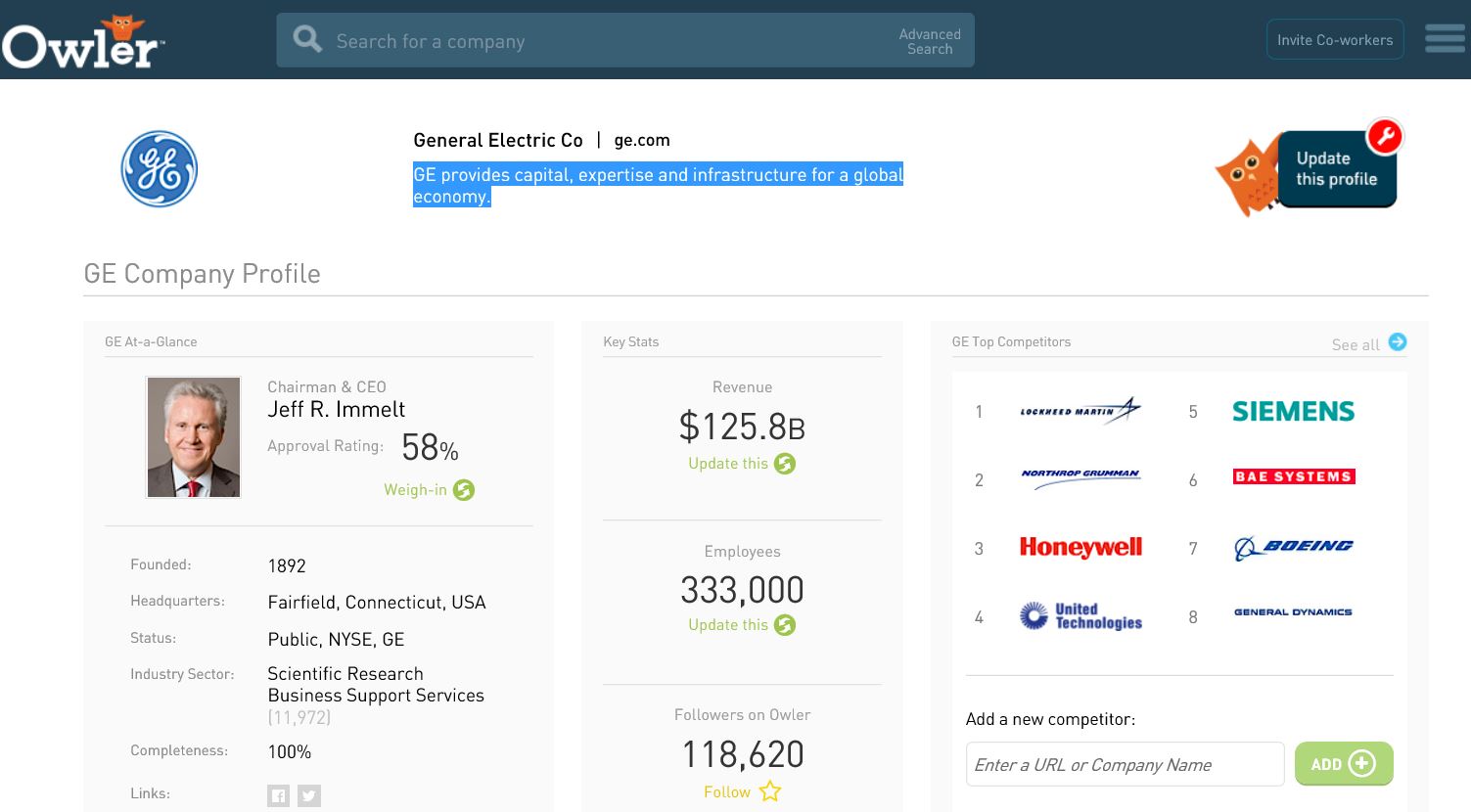Click the Twitter link icon
1471x812 pixels.
pyautogui.click(x=309, y=795)
